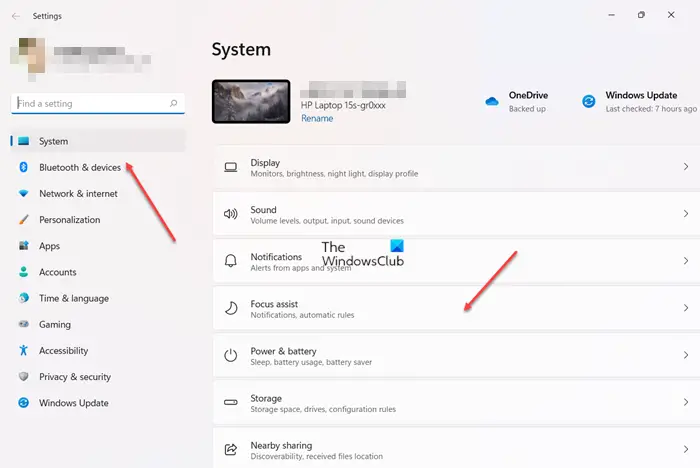Expand the Display row chevron
This screenshot has height=468, width=700.
click(x=686, y=167)
